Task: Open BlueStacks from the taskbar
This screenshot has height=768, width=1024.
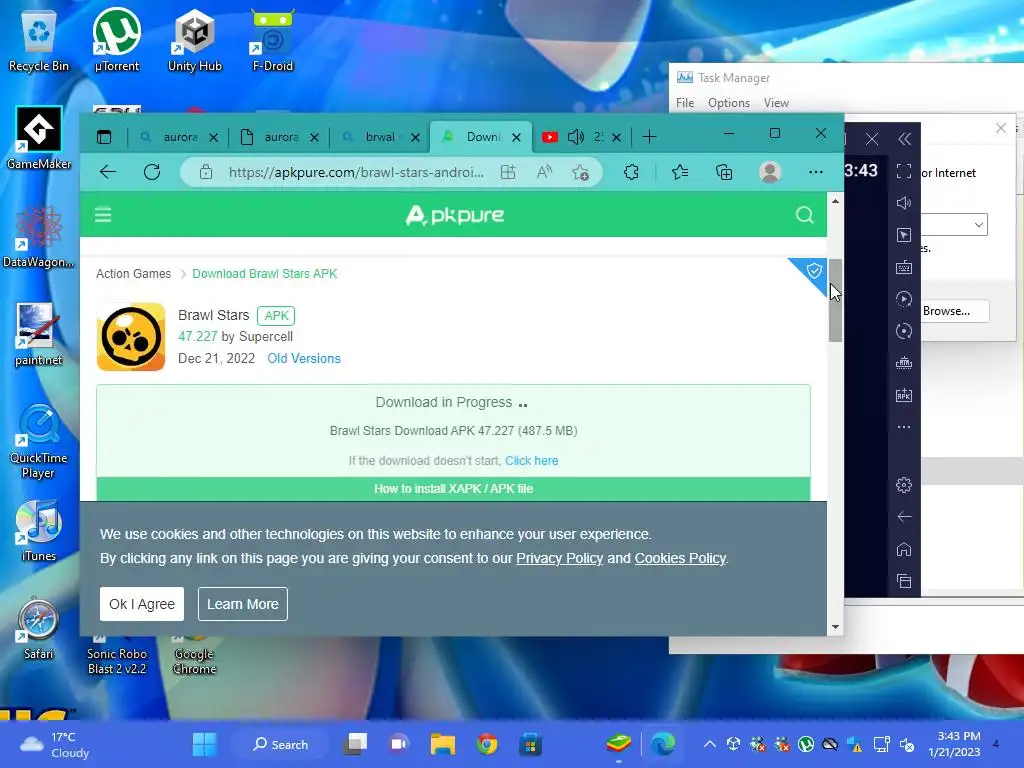Action: tap(618, 744)
